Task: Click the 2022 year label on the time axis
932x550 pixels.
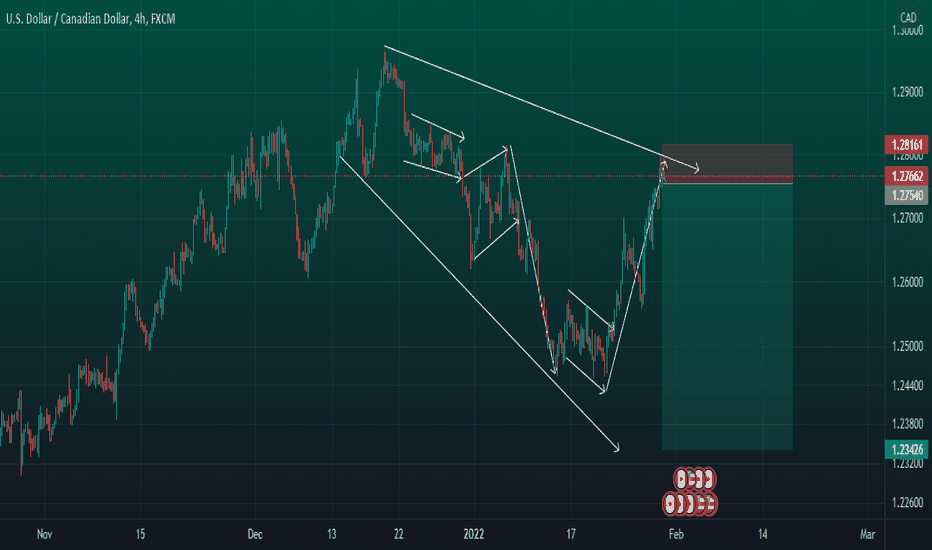Action: pos(474,534)
